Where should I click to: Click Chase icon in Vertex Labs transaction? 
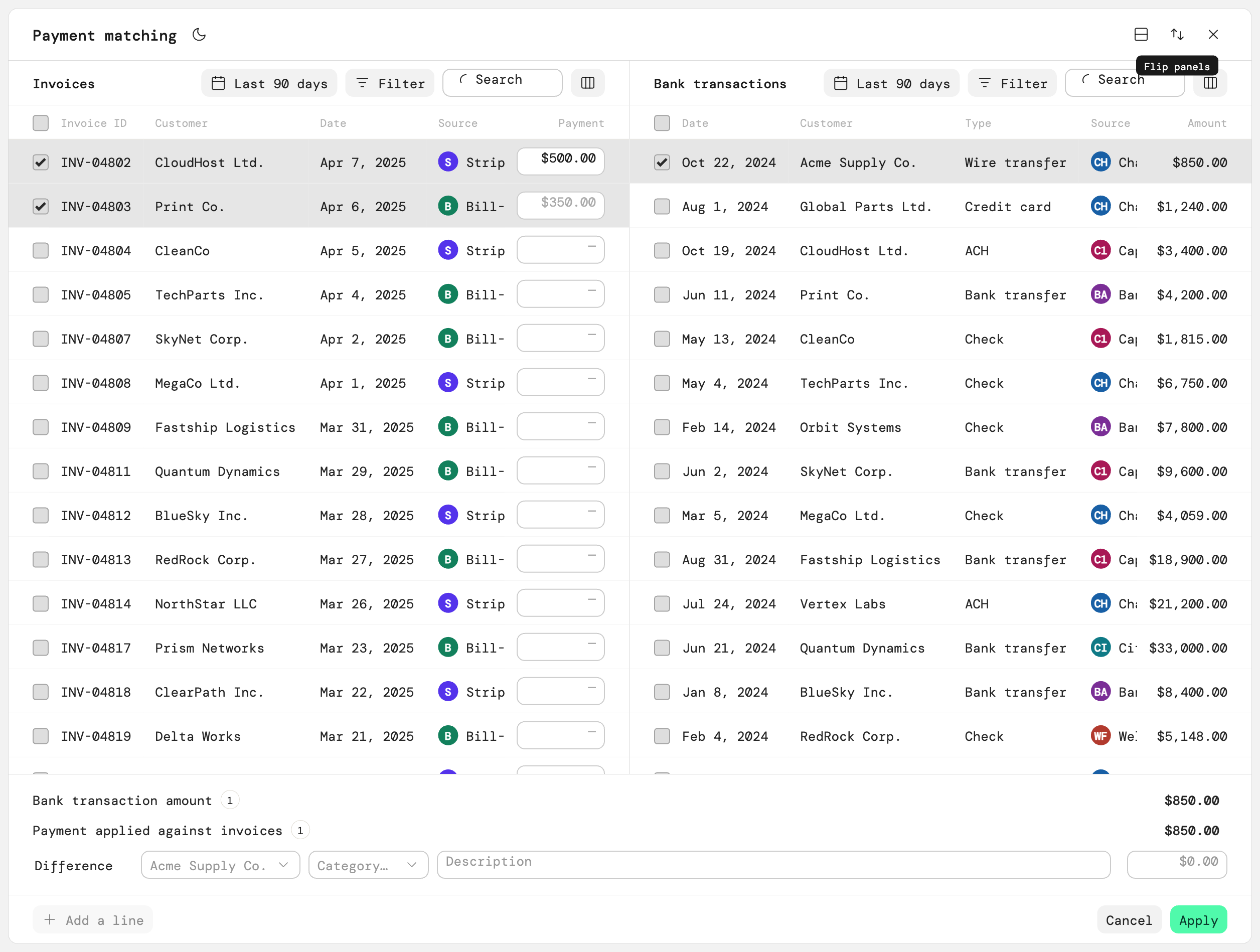pos(1100,603)
